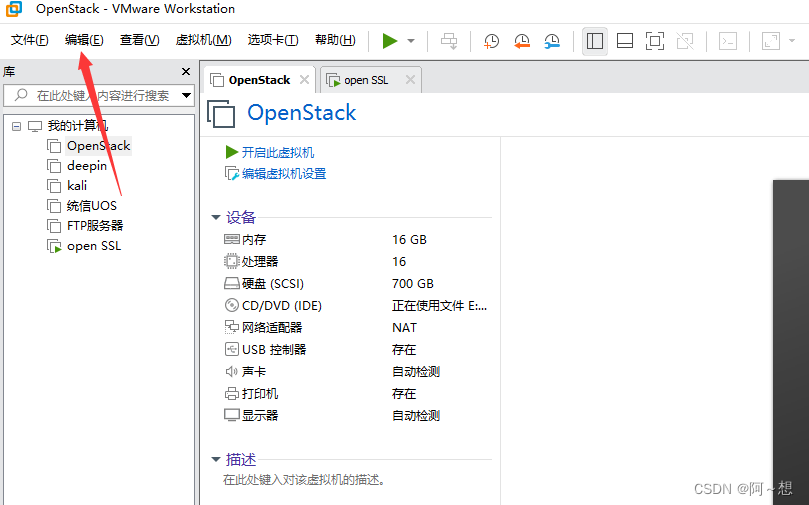Open stretch display dropdown arrow

coord(792,41)
